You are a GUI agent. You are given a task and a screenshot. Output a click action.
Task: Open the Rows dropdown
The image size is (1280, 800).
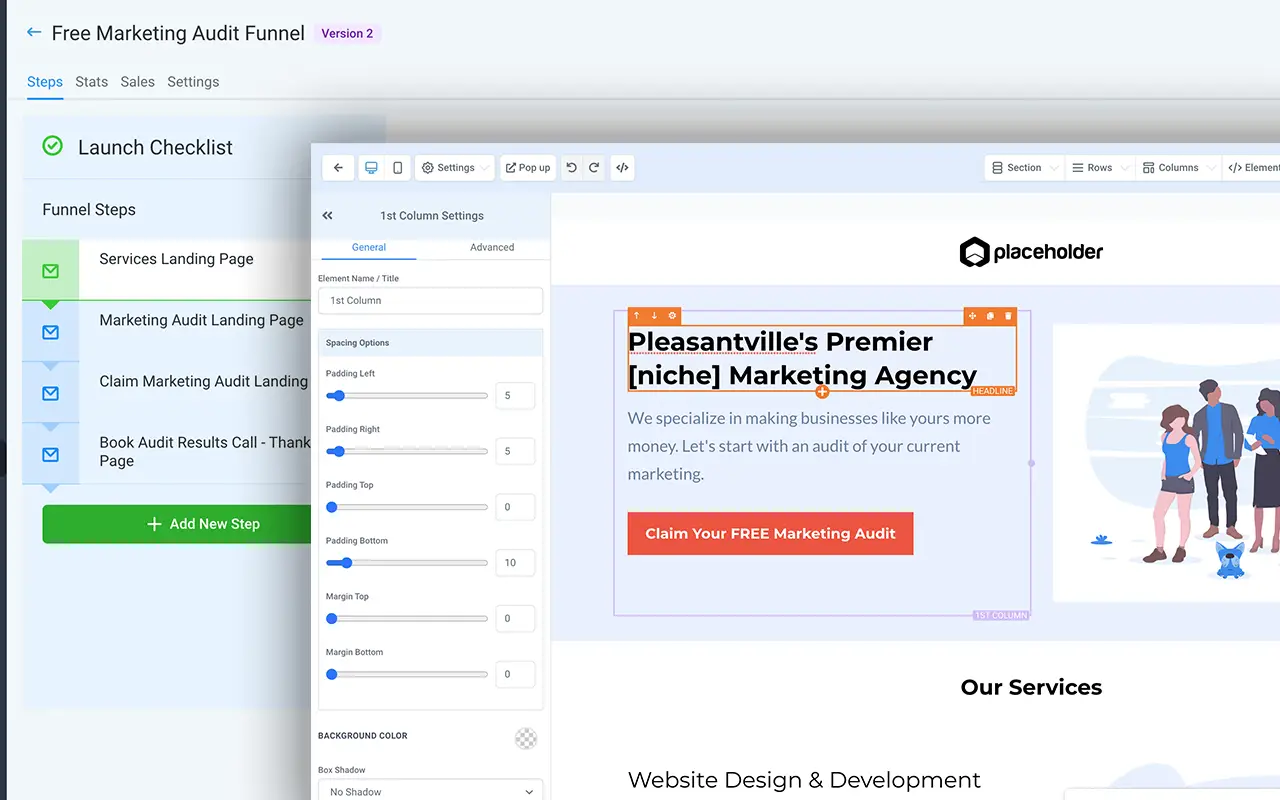(1098, 168)
